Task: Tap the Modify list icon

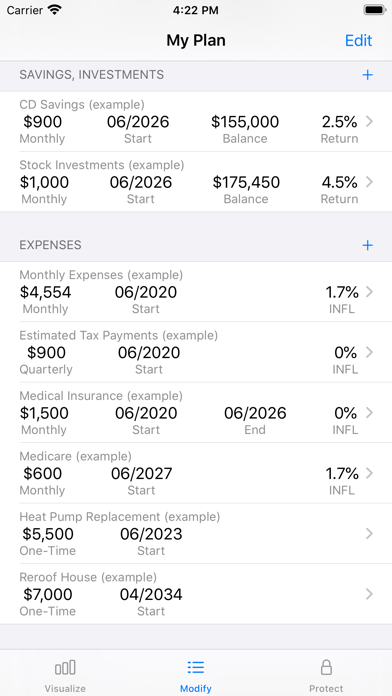Action: tap(196, 667)
